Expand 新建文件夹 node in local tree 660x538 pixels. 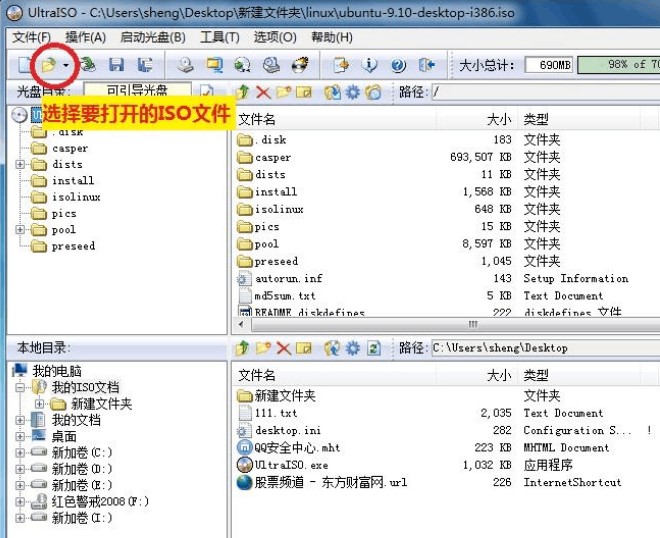(x=40, y=404)
